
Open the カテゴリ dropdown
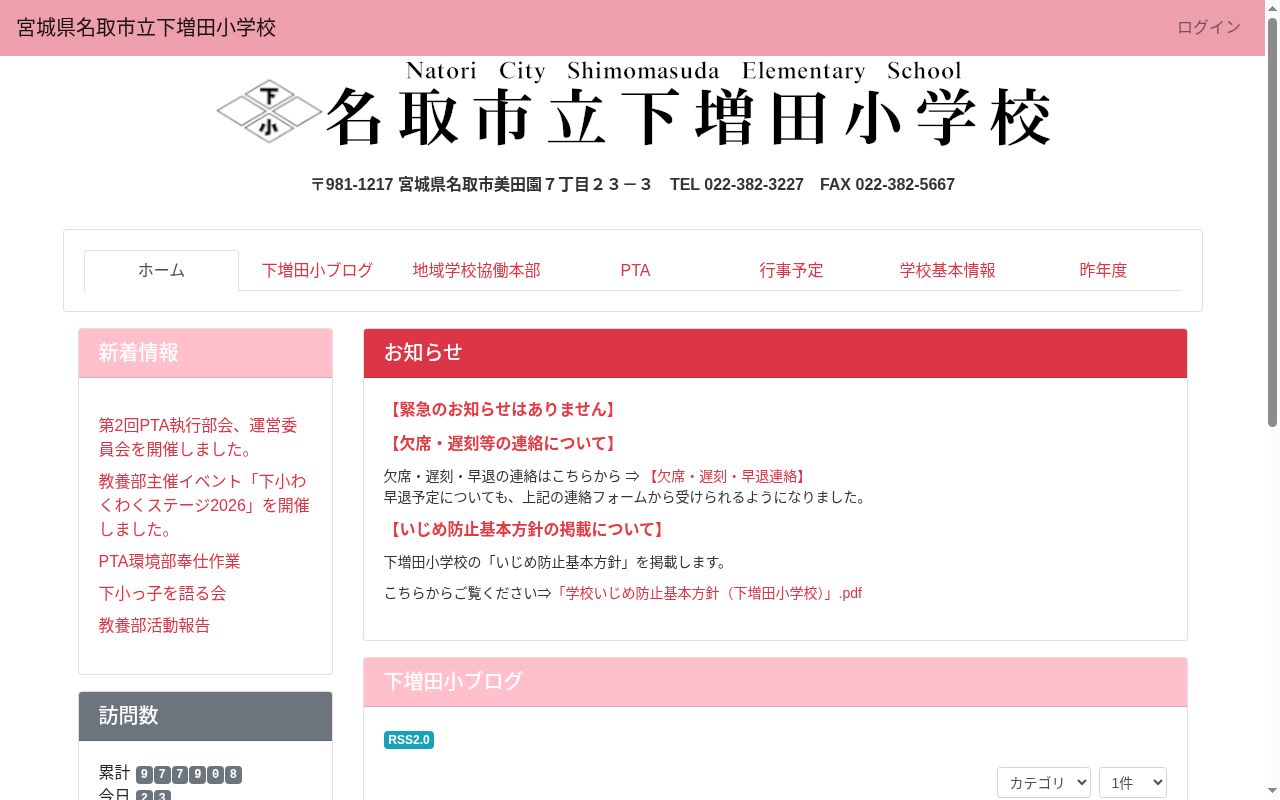[1044, 783]
